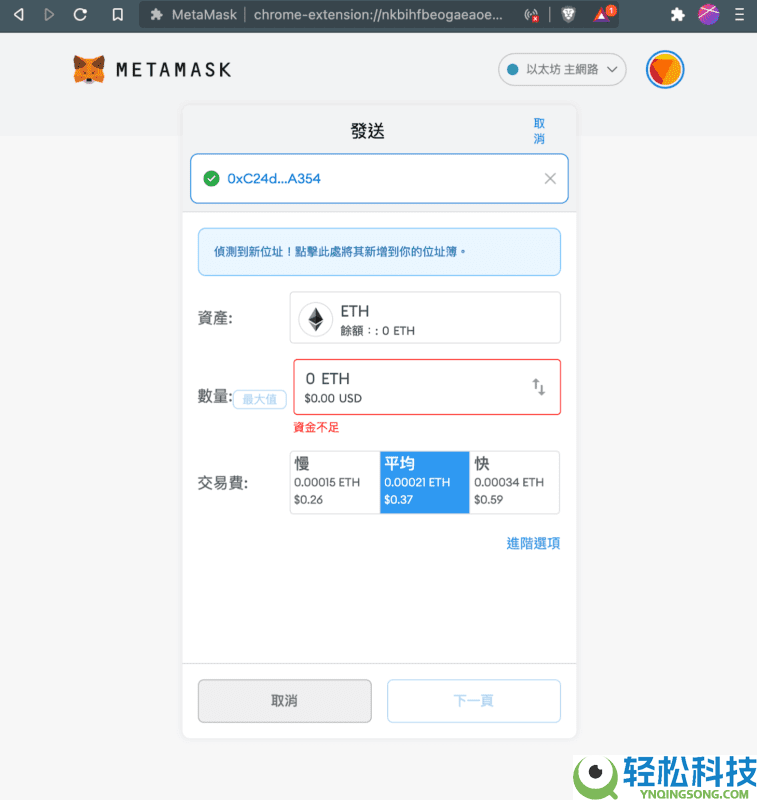
Task: Select the 平均 average fee option
Action: pyautogui.click(x=424, y=482)
